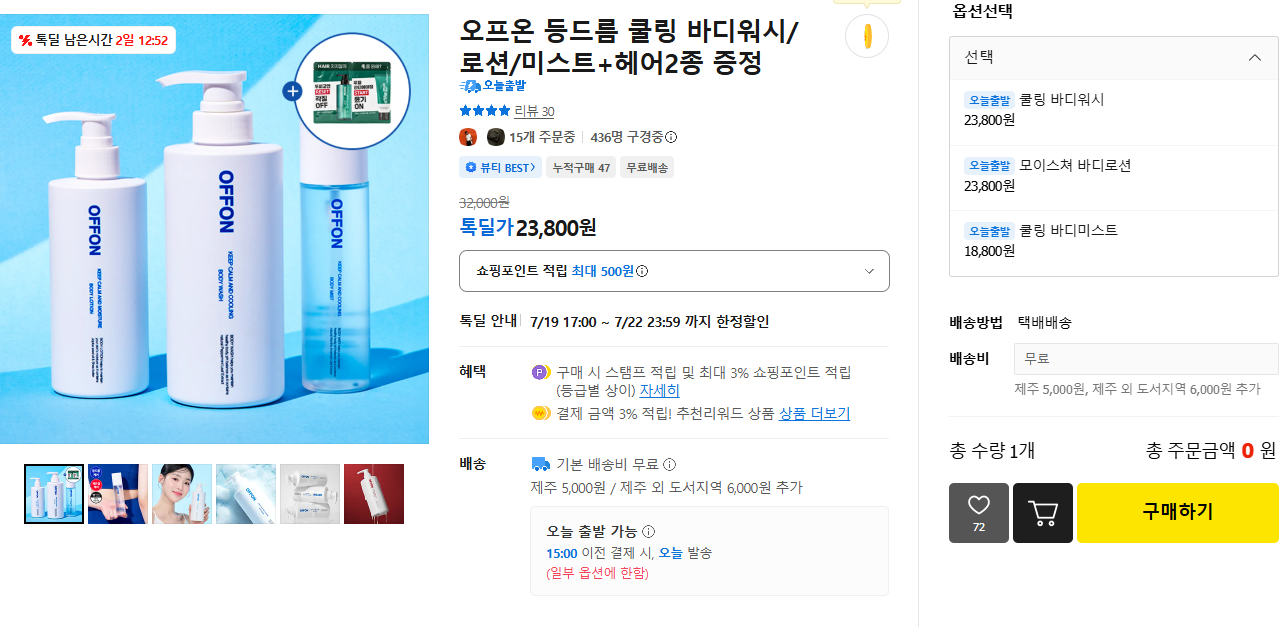The image size is (1288, 627).
Task: Click the yellow 구매하기 button
Action: pos(1178,513)
